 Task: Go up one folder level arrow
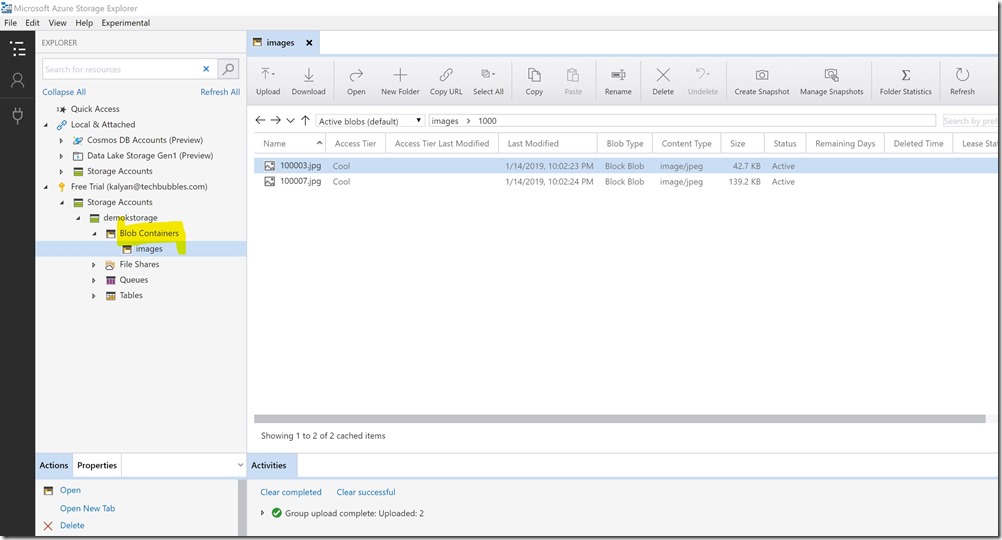pyautogui.click(x=305, y=120)
